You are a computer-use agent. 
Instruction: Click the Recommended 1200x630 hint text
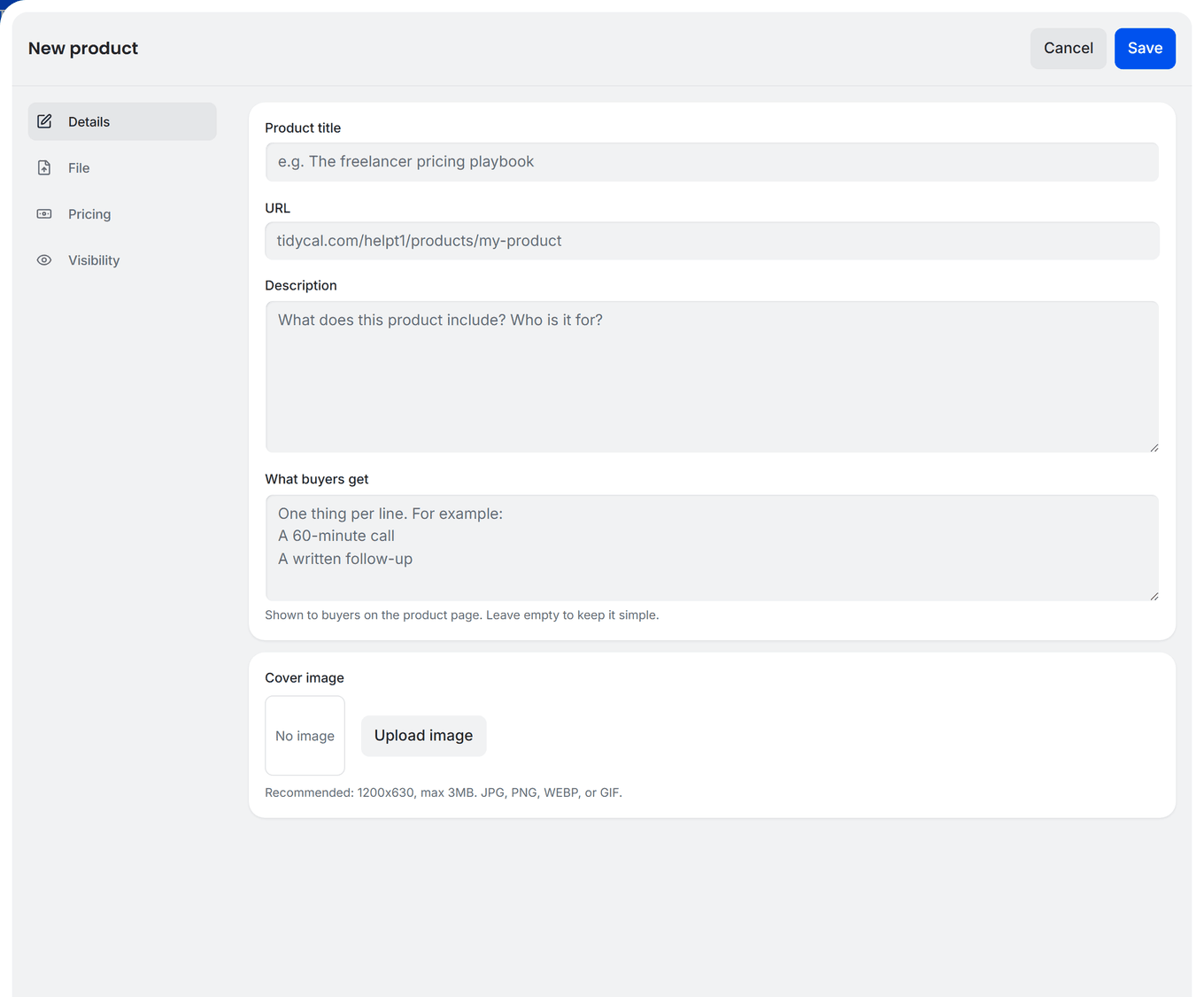click(x=444, y=792)
